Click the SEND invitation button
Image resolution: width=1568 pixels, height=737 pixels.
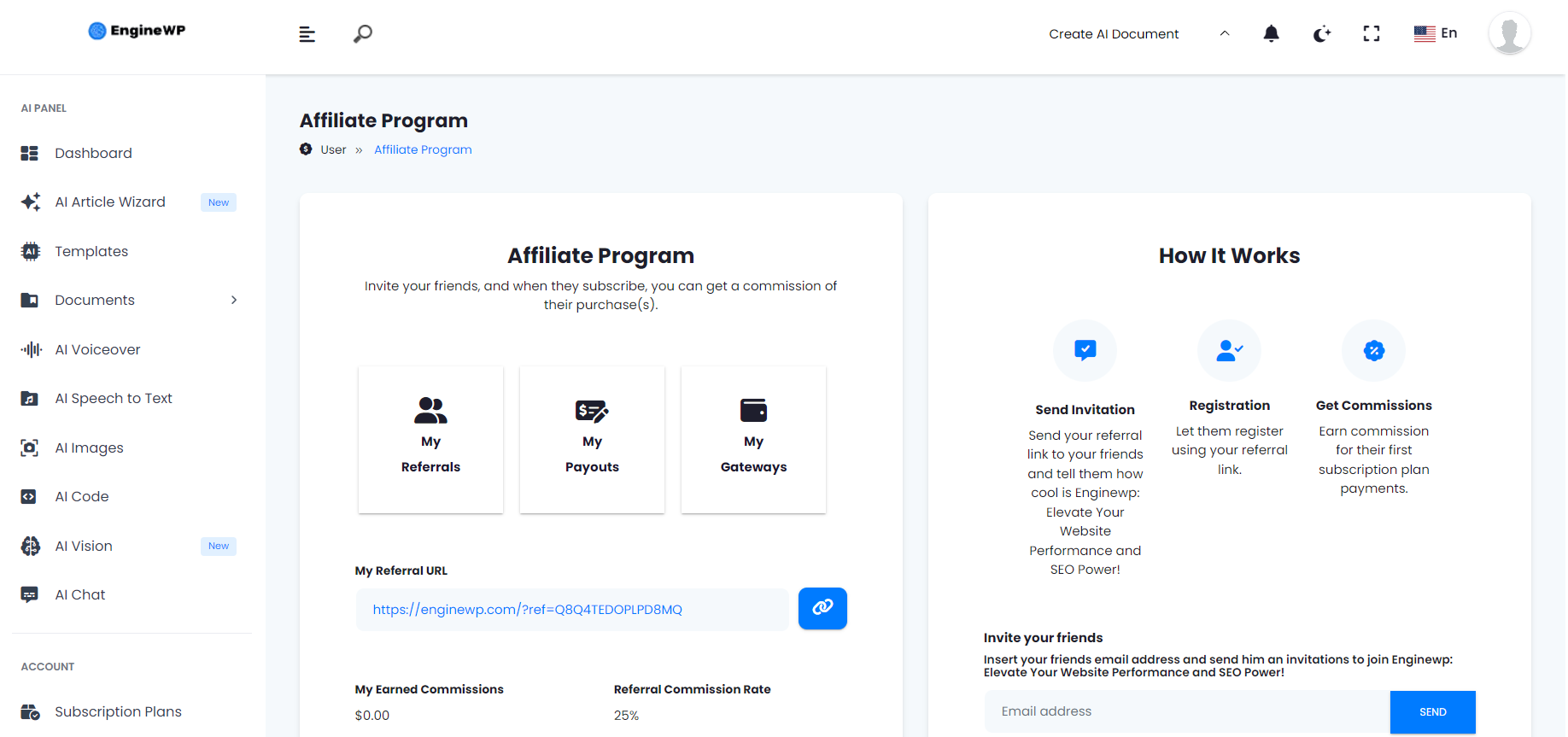(1432, 711)
